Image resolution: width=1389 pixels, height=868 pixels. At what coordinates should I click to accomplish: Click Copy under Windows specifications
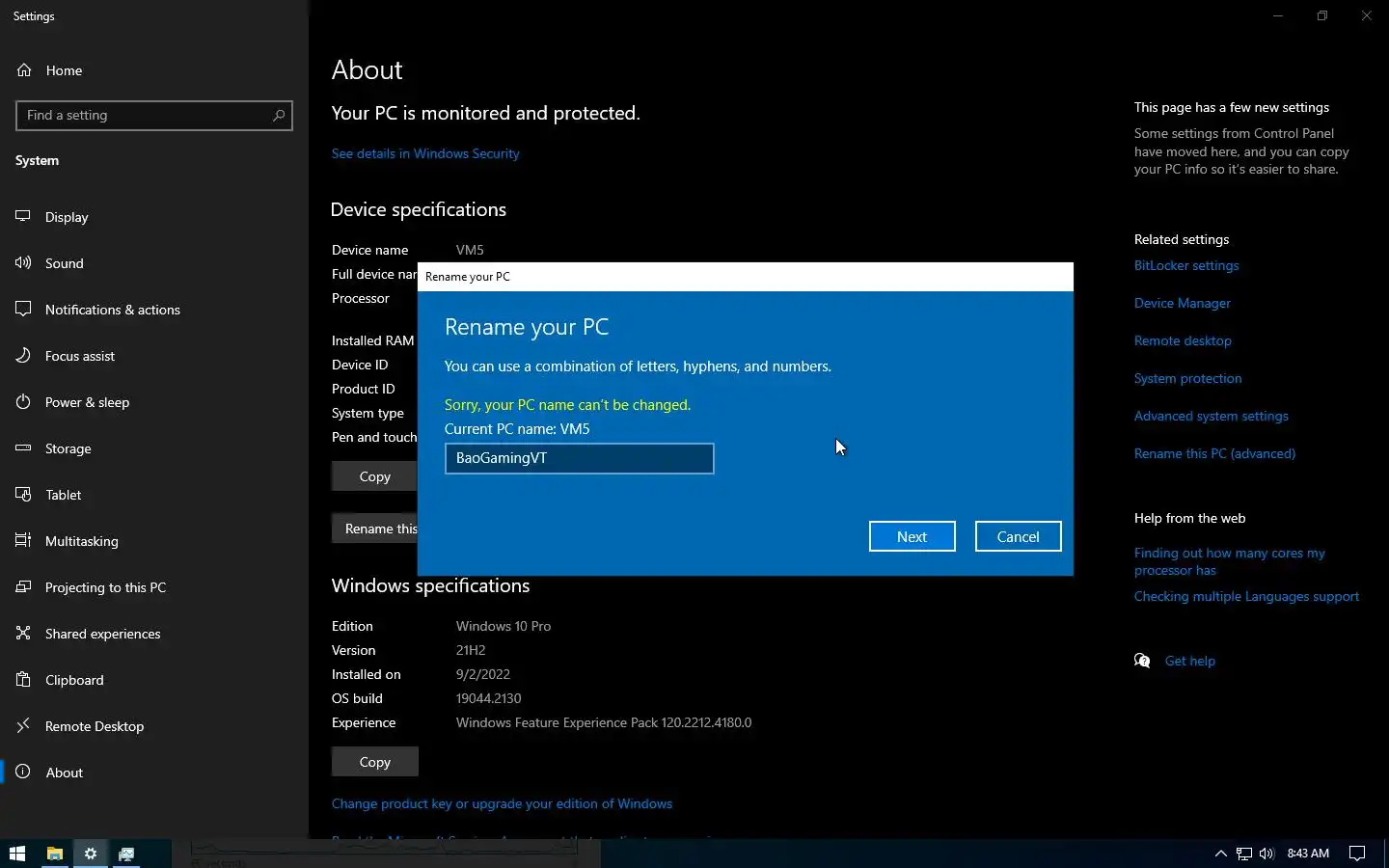374,762
